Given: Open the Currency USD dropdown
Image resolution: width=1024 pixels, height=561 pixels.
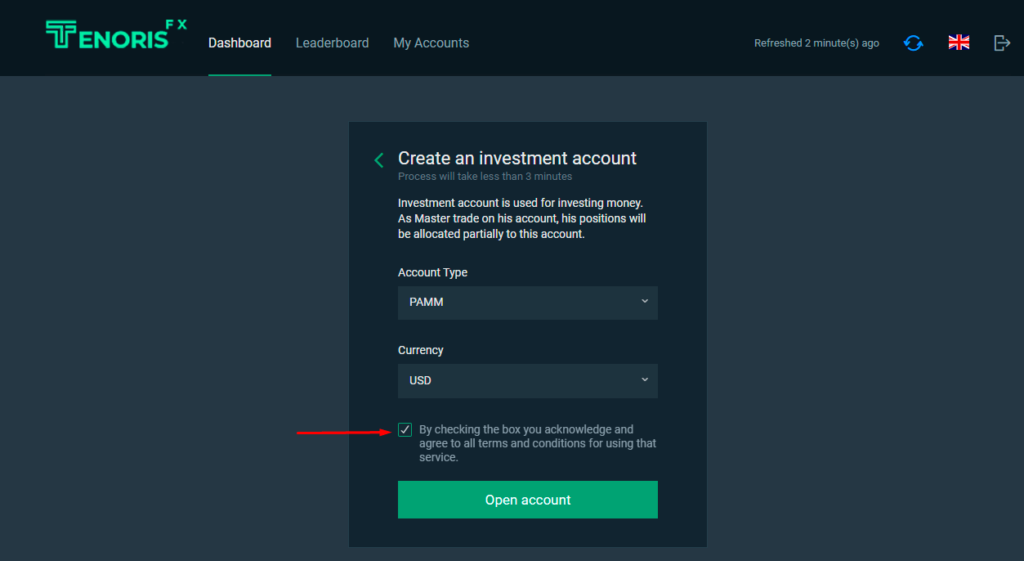Looking at the screenshot, I should 527,380.
